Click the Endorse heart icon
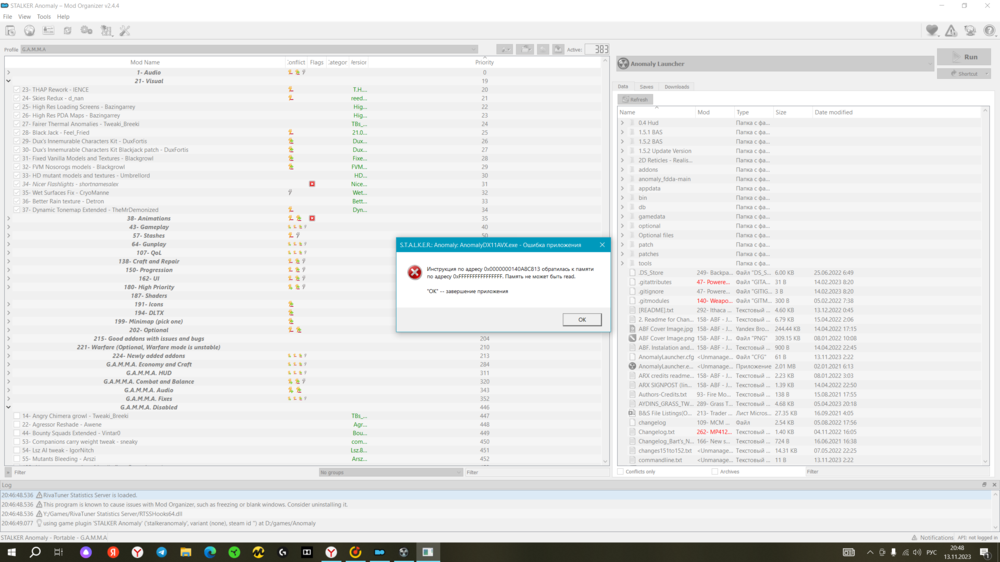 coord(932,31)
